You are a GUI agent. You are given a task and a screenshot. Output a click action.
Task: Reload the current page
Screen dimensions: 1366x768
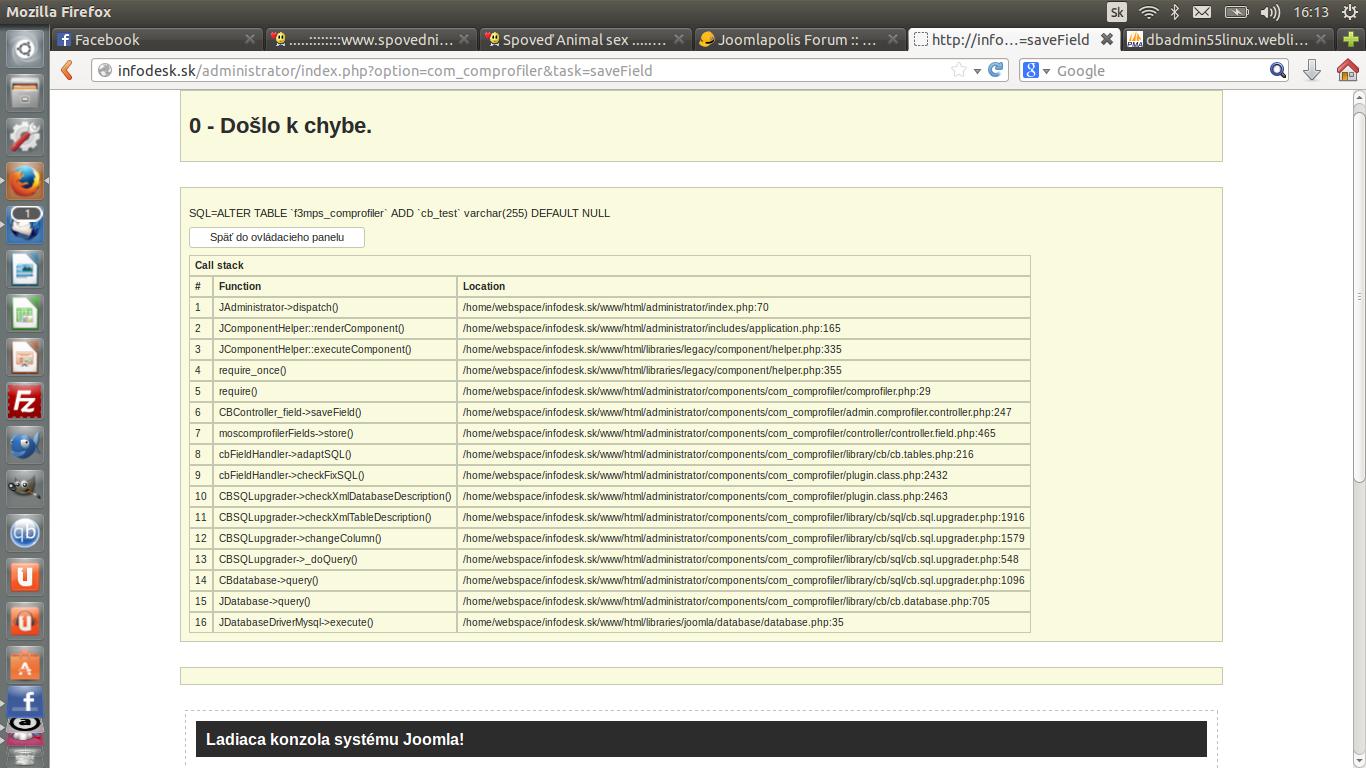(995, 70)
